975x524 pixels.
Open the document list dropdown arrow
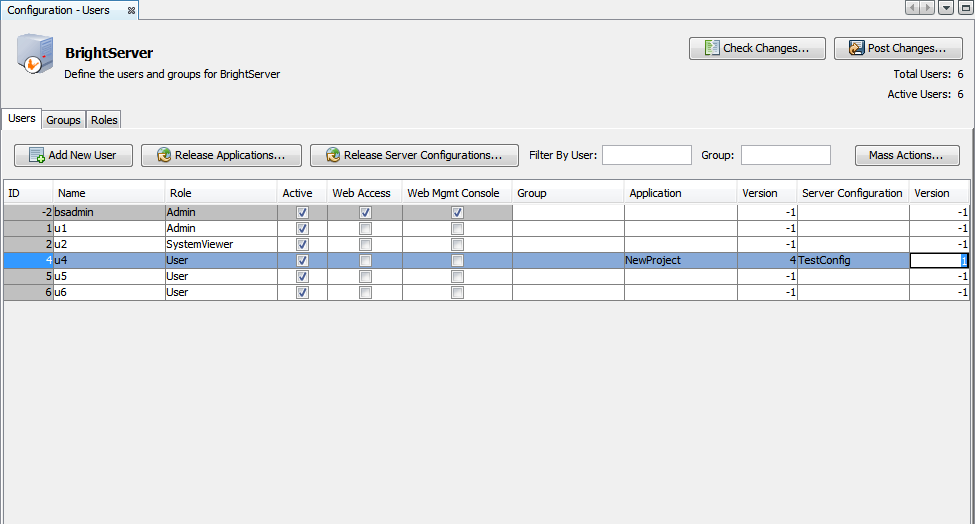[946, 8]
